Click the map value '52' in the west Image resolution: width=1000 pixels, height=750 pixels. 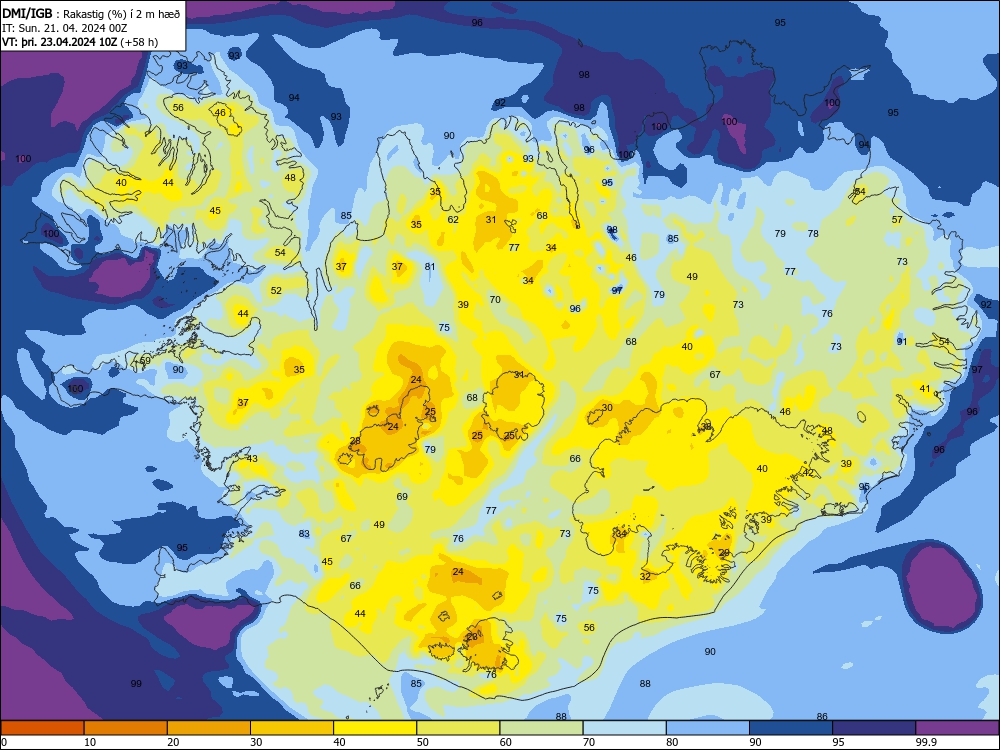coord(276,291)
